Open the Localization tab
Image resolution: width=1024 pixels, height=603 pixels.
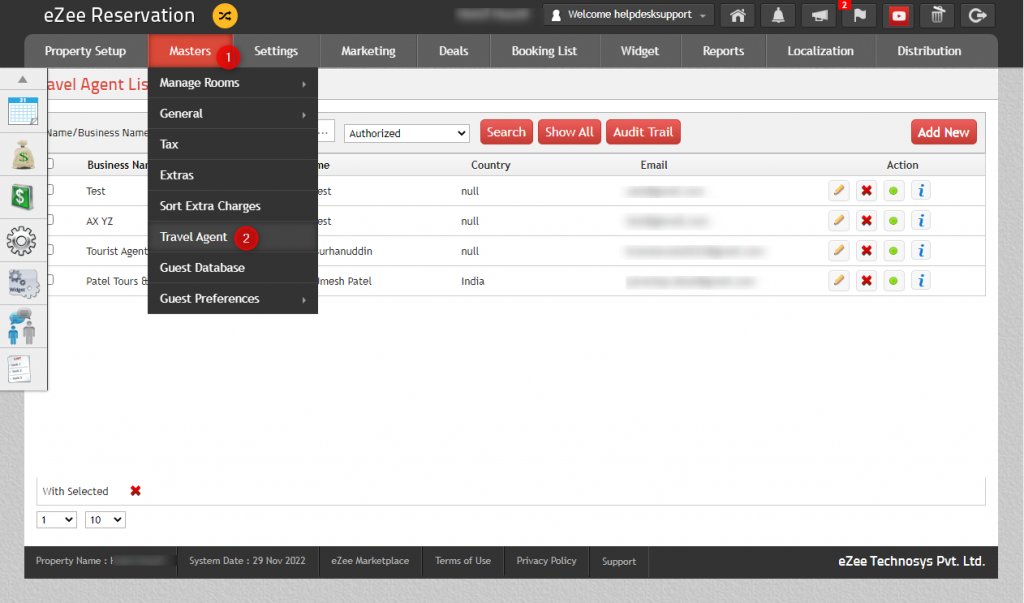pyautogui.click(x=820, y=51)
